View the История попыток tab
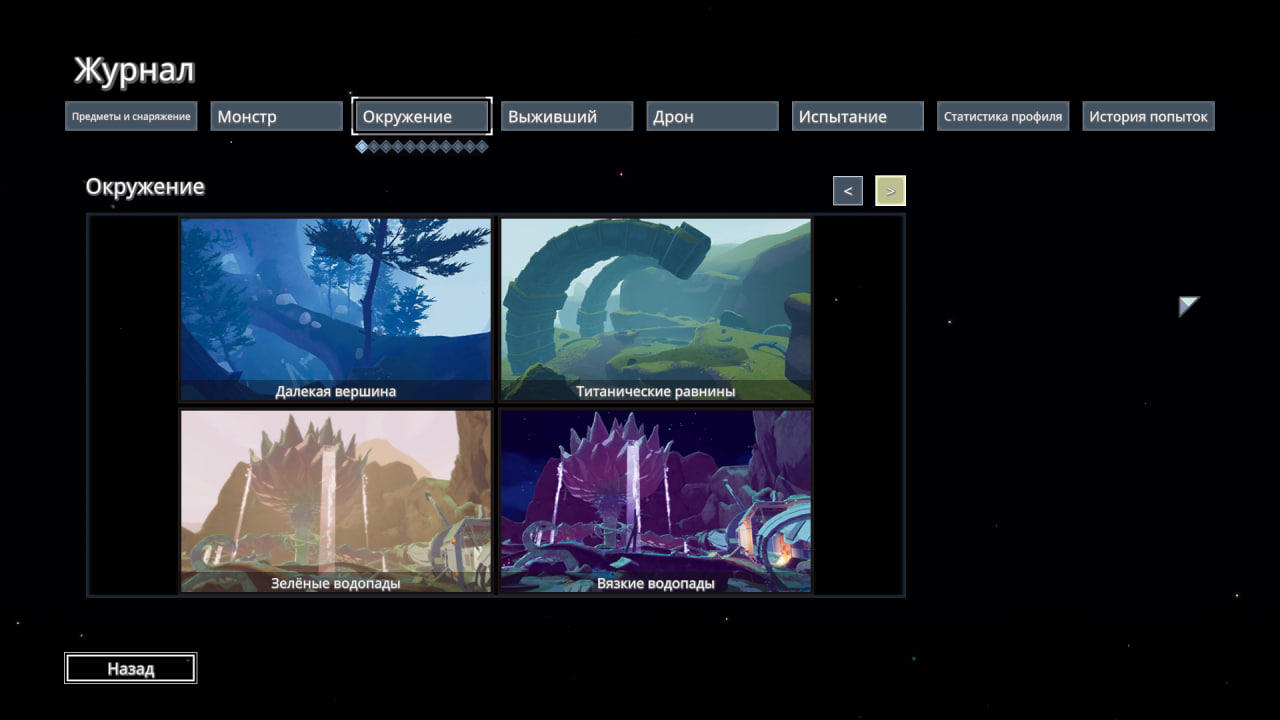 pos(1148,116)
